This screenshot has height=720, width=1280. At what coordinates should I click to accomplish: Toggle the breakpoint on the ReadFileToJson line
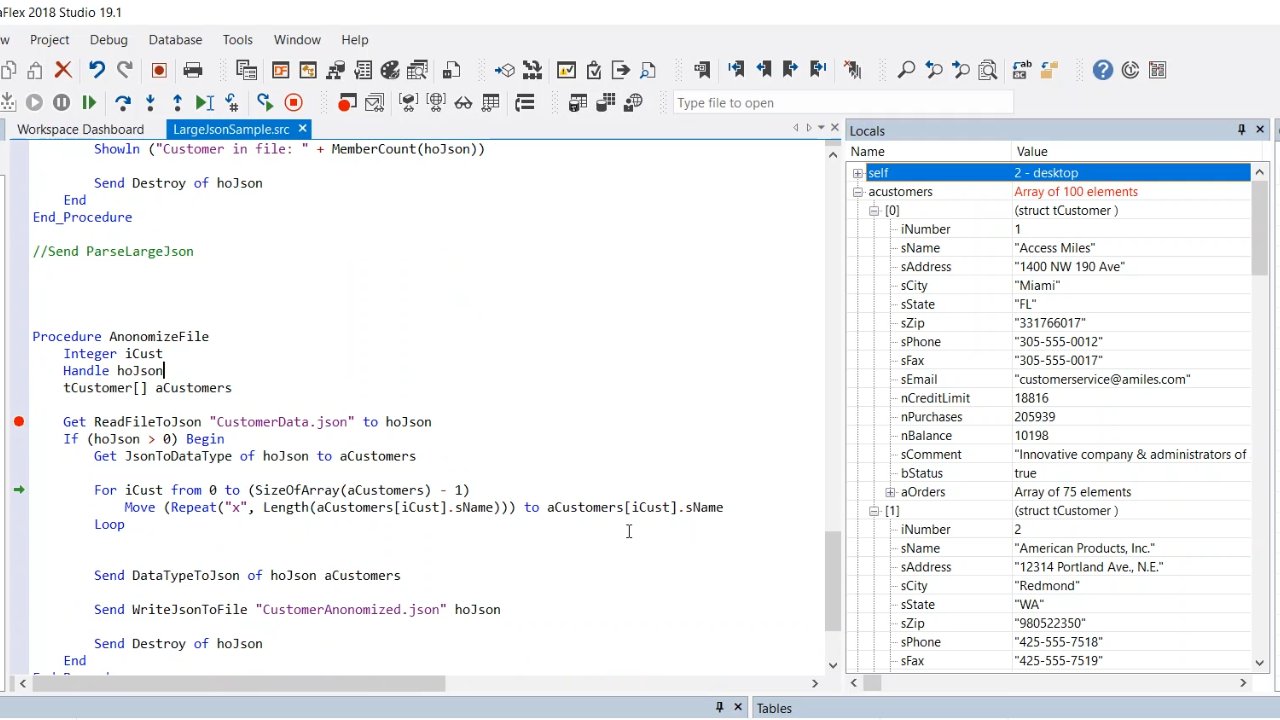pyautogui.click(x=19, y=422)
